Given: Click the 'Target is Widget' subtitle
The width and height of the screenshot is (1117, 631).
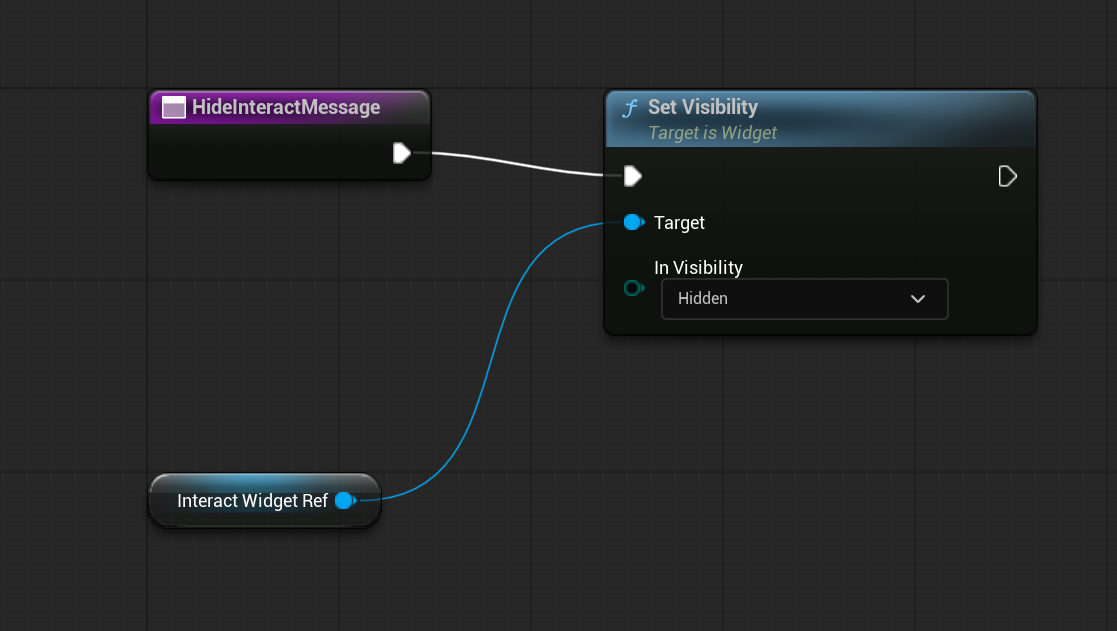Looking at the screenshot, I should [712, 133].
